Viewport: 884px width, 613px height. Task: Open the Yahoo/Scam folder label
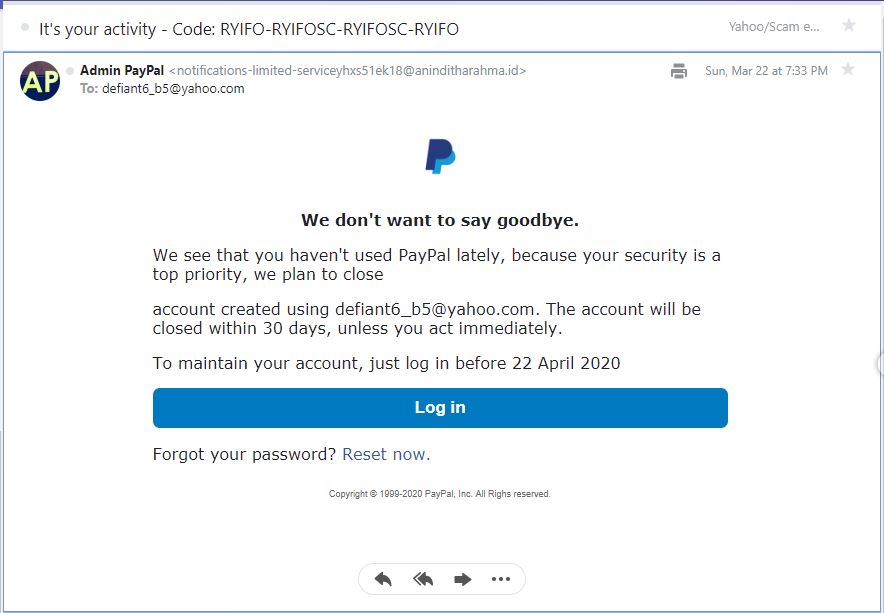click(x=774, y=27)
